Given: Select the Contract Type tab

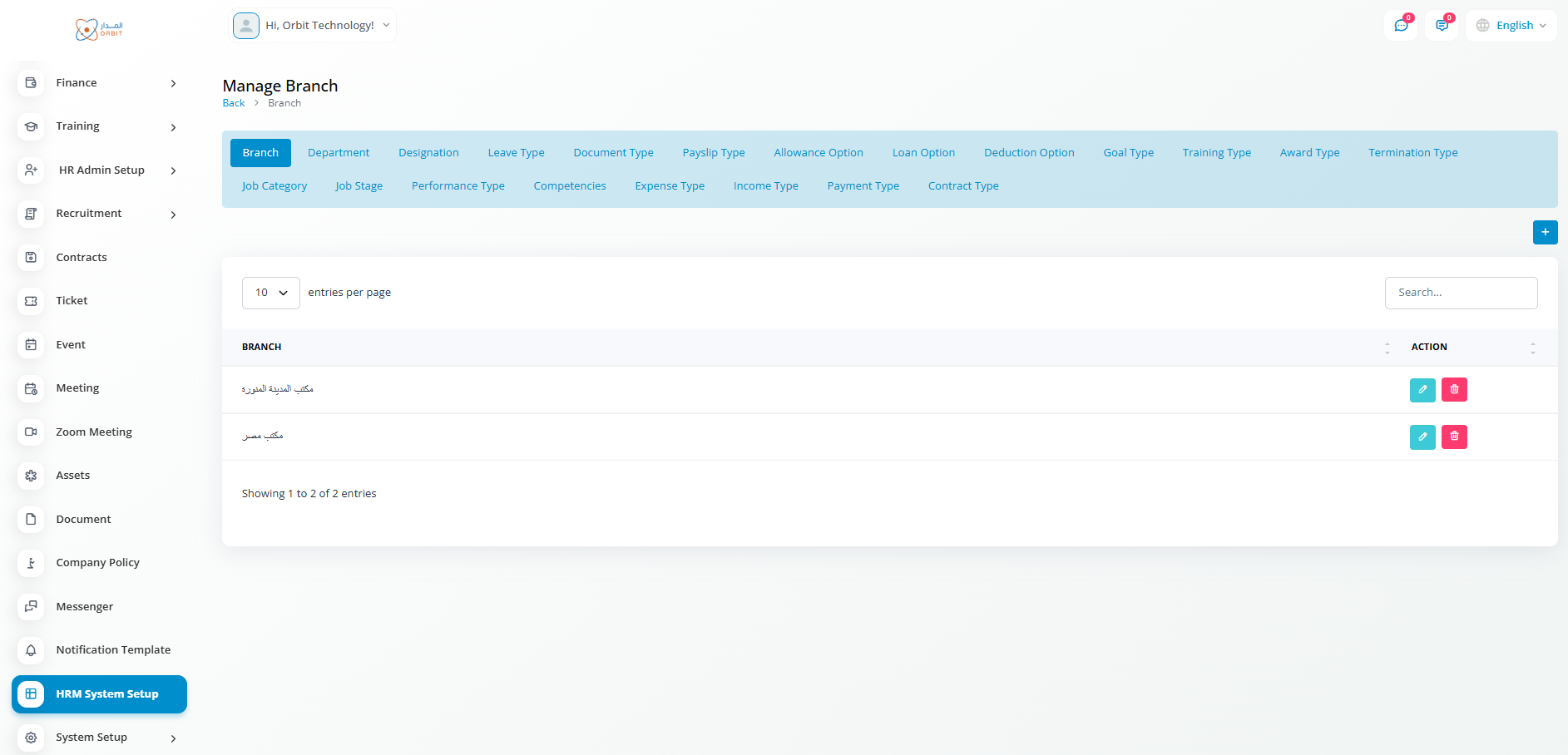Looking at the screenshot, I should [962, 186].
